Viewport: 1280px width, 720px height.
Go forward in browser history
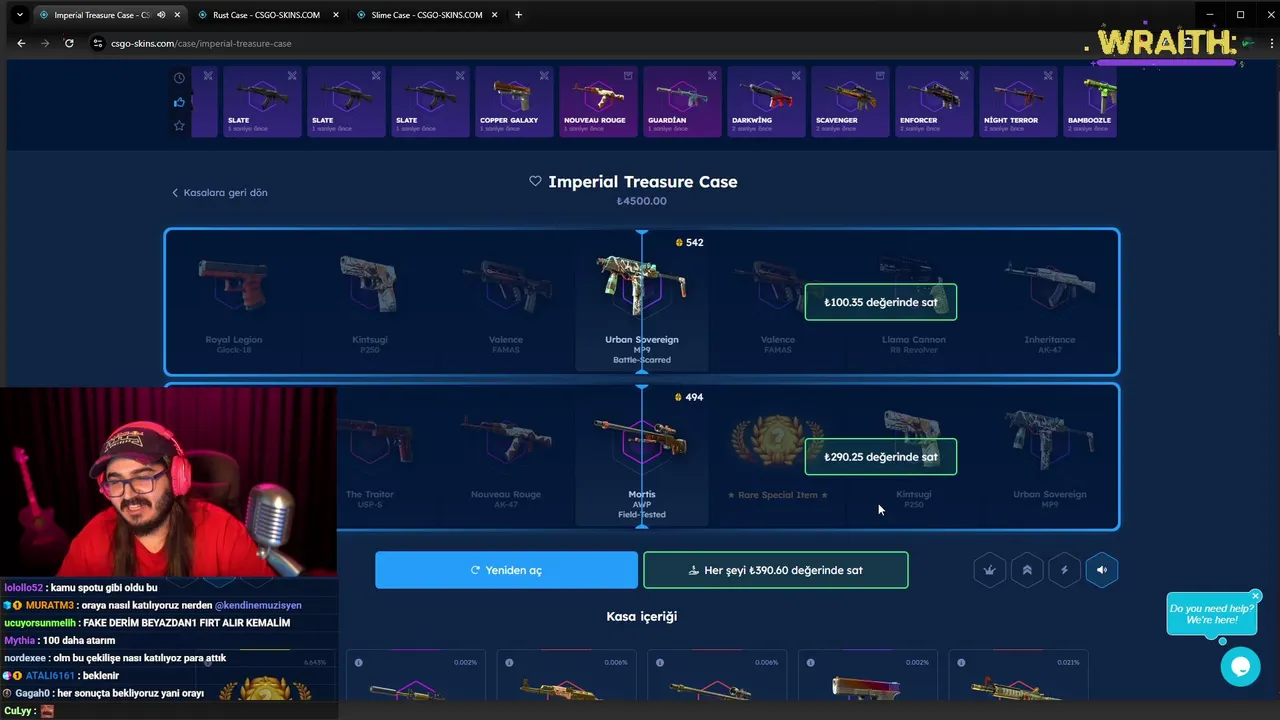(45, 43)
